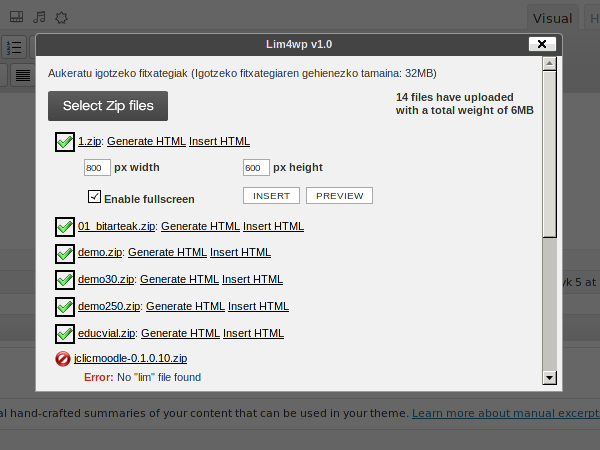Click the music note audio icon

click(x=39, y=17)
